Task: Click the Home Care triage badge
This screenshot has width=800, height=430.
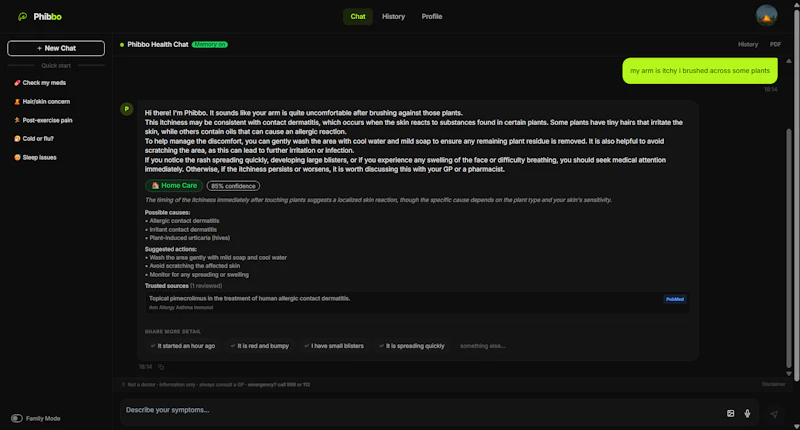Action: tap(174, 186)
